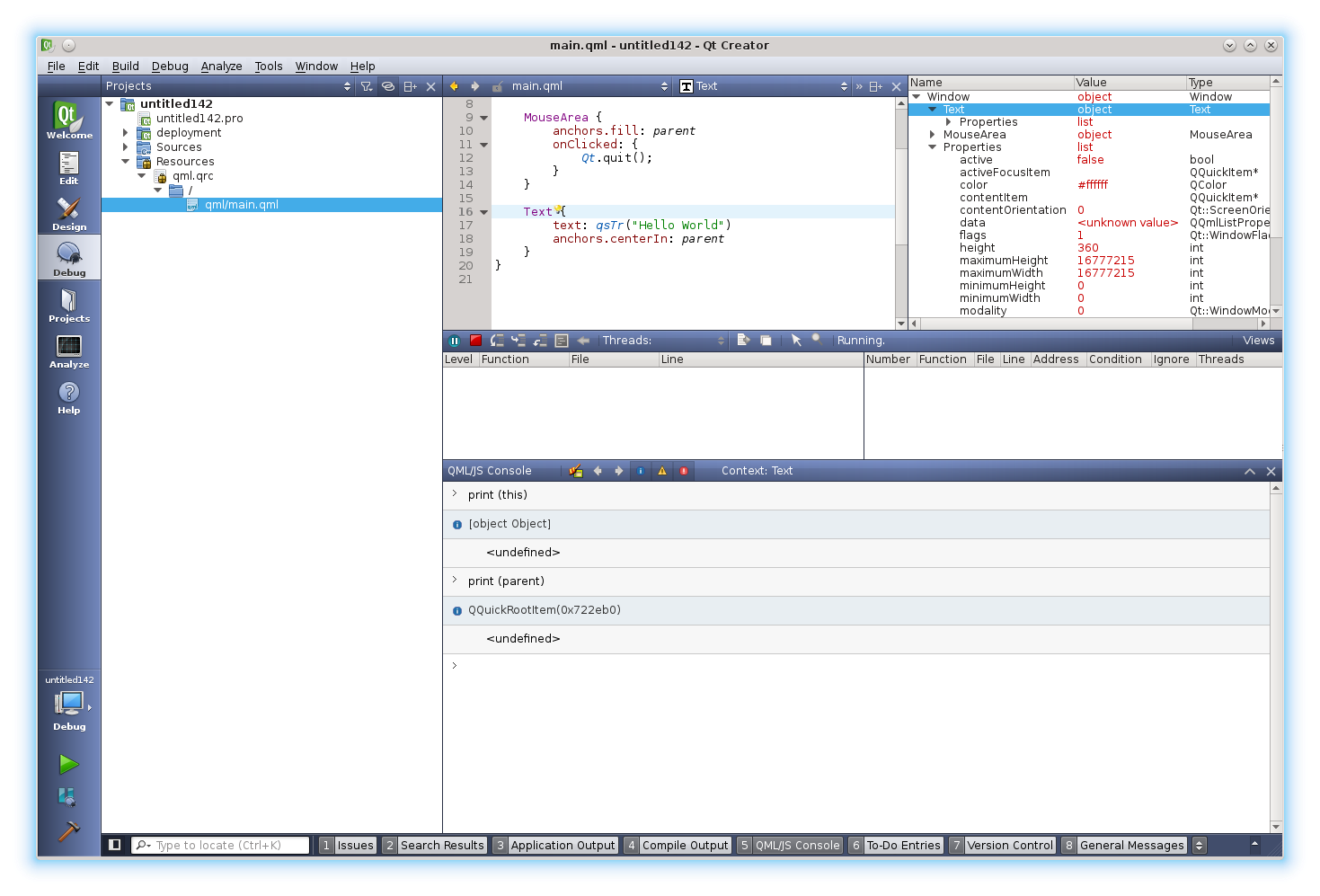
Task: Open Text symbol dropdown
Action: point(764,86)
